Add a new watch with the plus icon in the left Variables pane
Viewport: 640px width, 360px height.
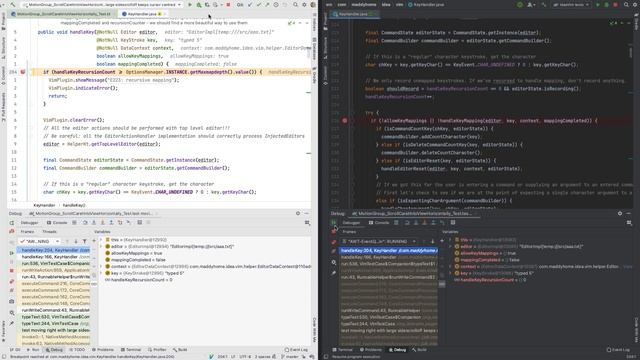pyautogui.click(x=94, y=241)
